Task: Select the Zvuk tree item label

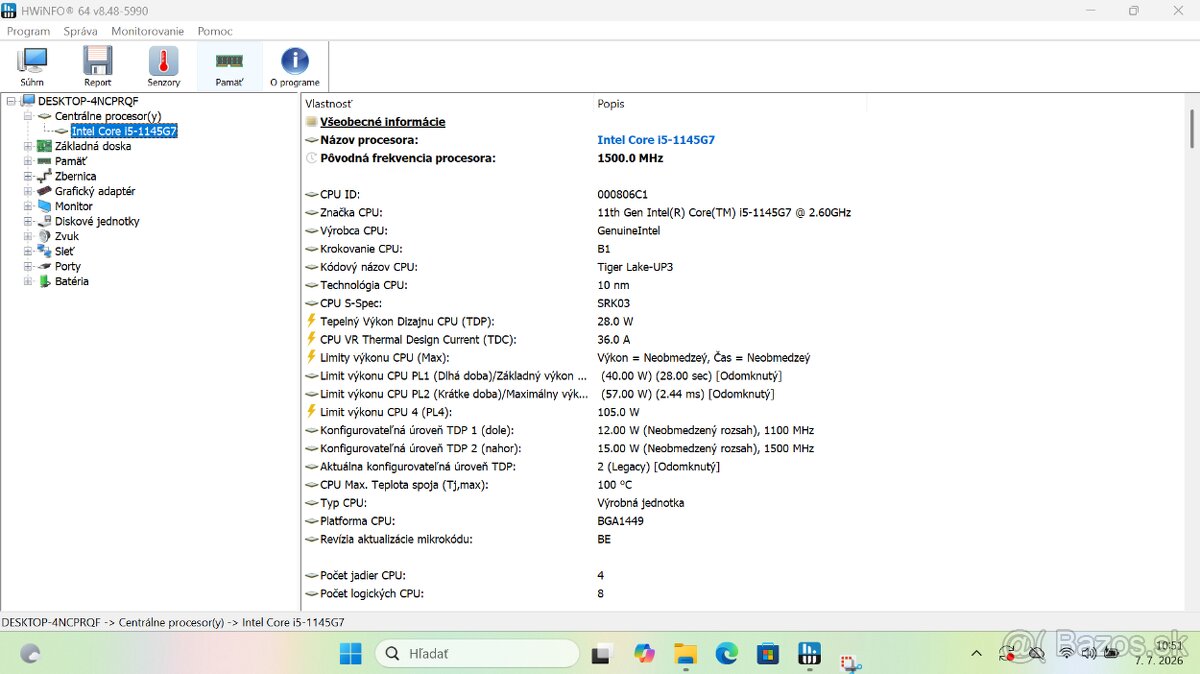Action: (65, 236)
